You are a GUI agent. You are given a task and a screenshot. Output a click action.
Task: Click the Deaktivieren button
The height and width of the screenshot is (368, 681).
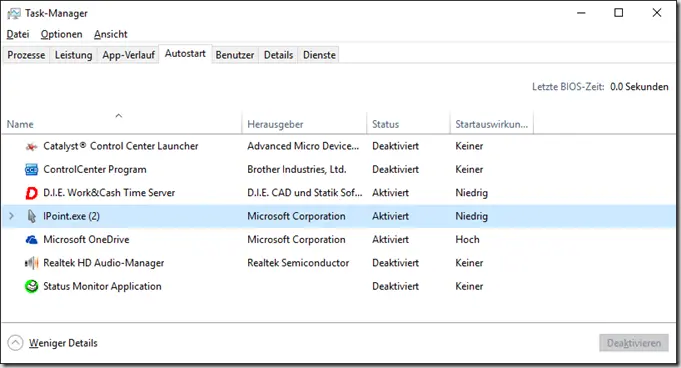coord(634,343)
